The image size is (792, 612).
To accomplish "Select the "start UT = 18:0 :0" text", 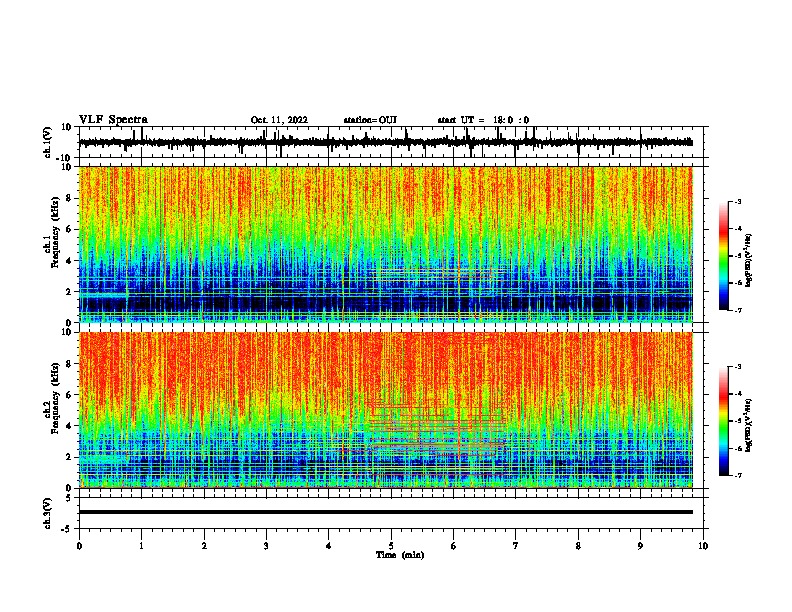I will click(x=483, y=120).
